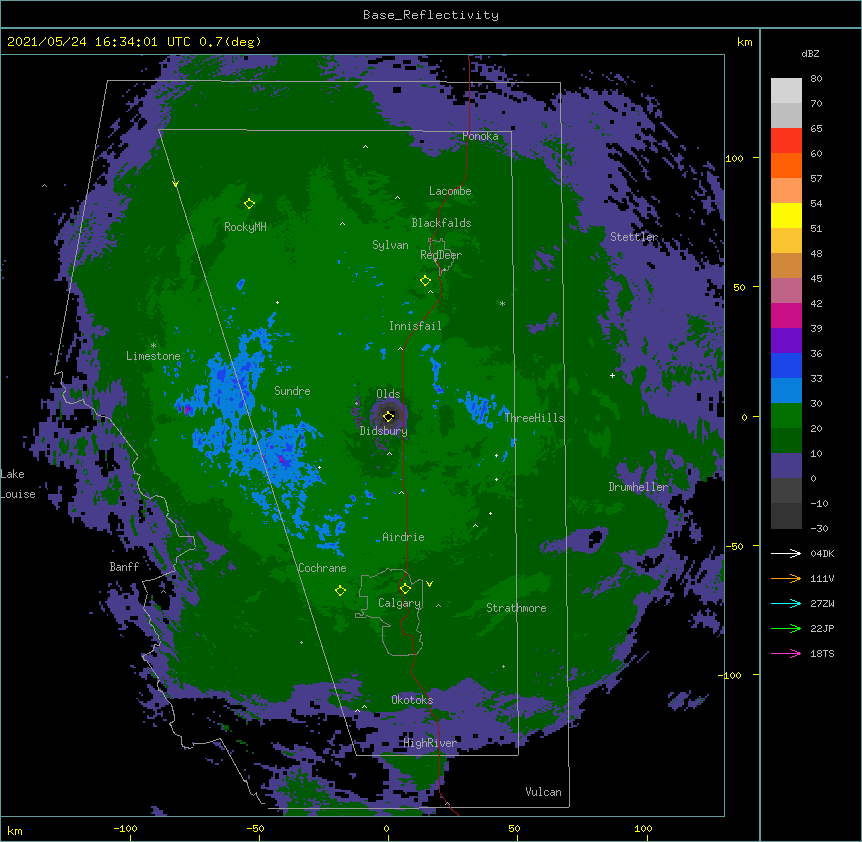Image resolution: width=862 pixels, height=842 pixels.
Task: Click the Base_Reflectivity title text
Action: pyautogui.click(x=431, y=15)
